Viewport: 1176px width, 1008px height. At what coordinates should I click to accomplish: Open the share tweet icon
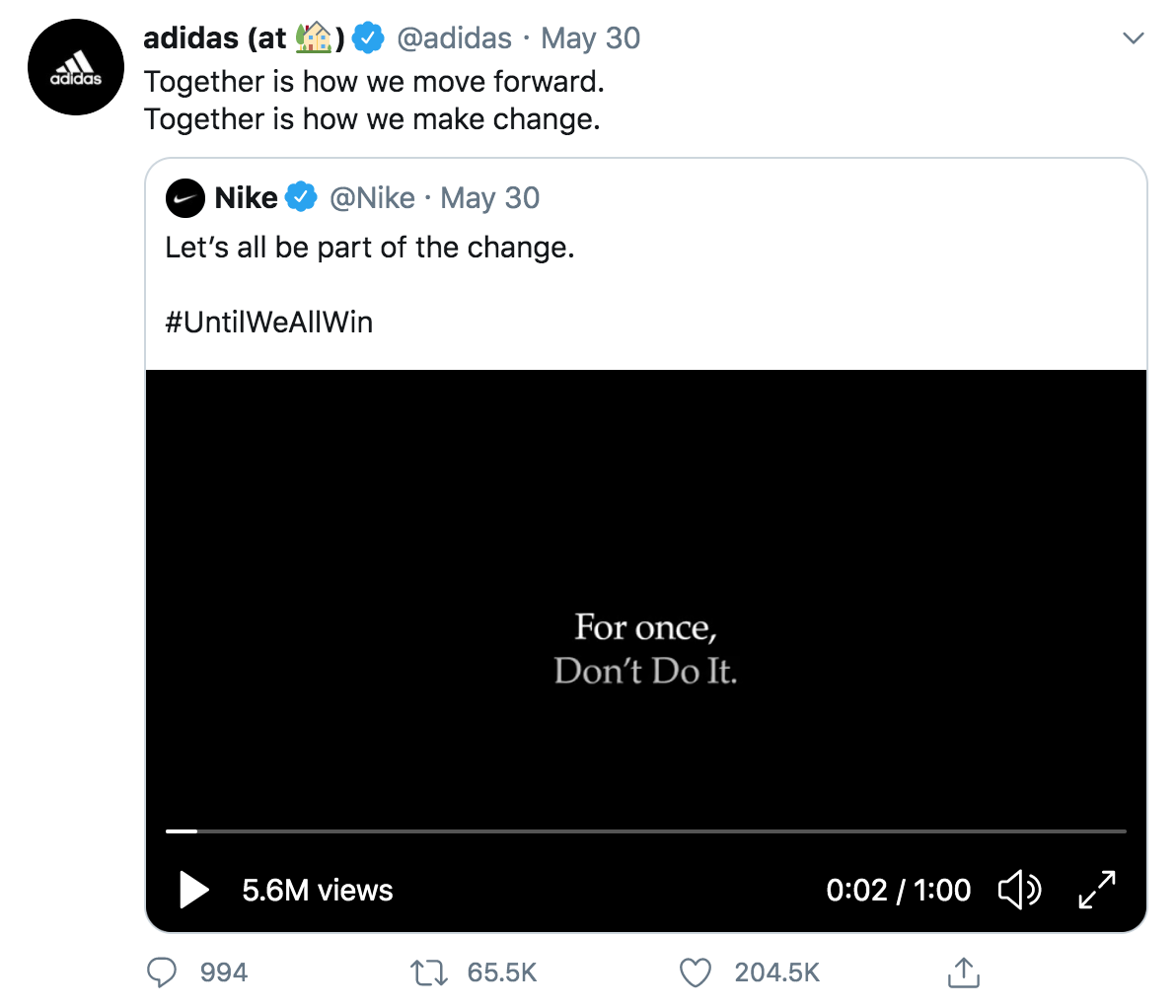click(964, 972)
